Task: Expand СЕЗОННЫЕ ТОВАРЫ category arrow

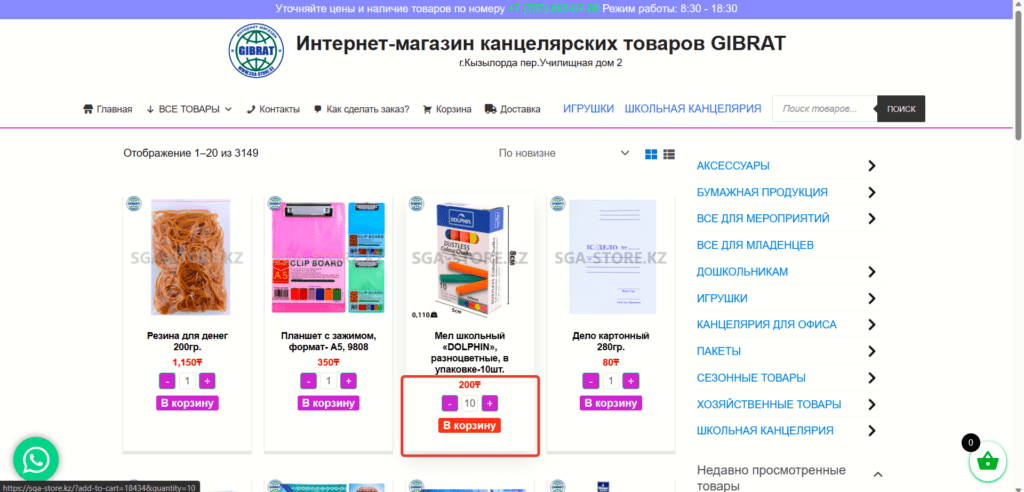Action: point(872,378)
